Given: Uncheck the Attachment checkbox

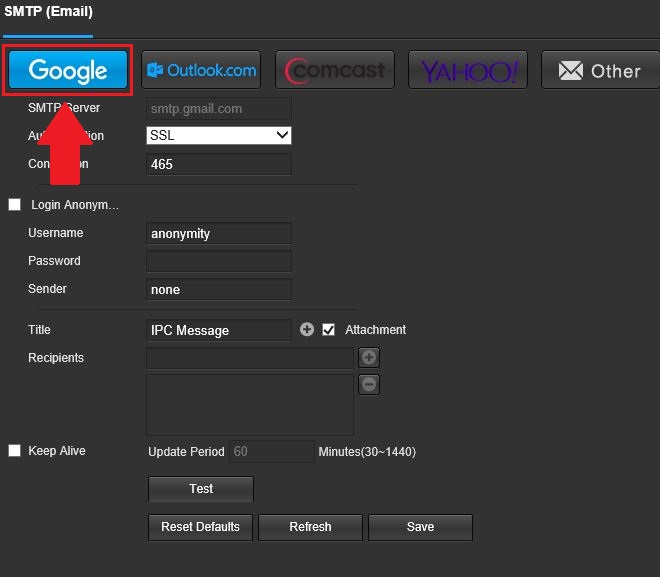Looking at the screenshot, I should pyautogui.click(x=328, y=330).
